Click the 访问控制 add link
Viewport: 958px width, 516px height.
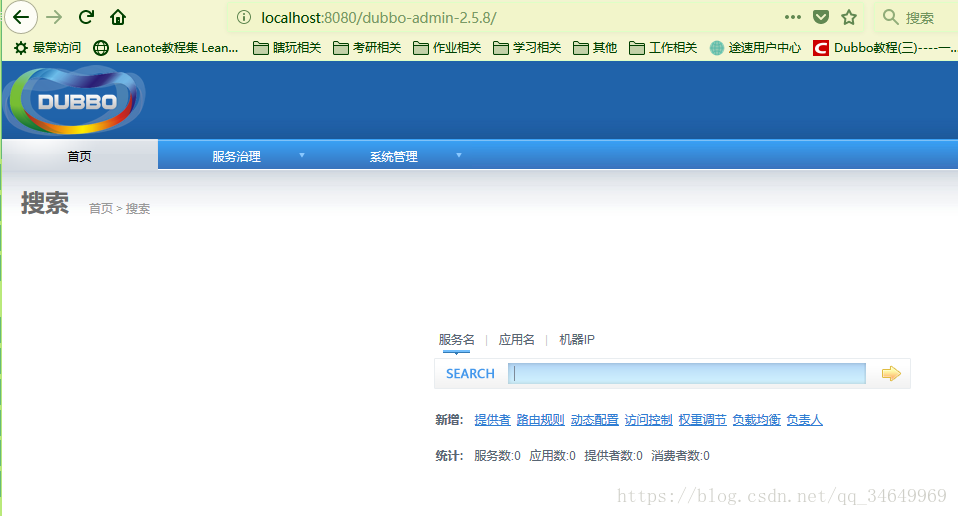(x=648, y=420)
